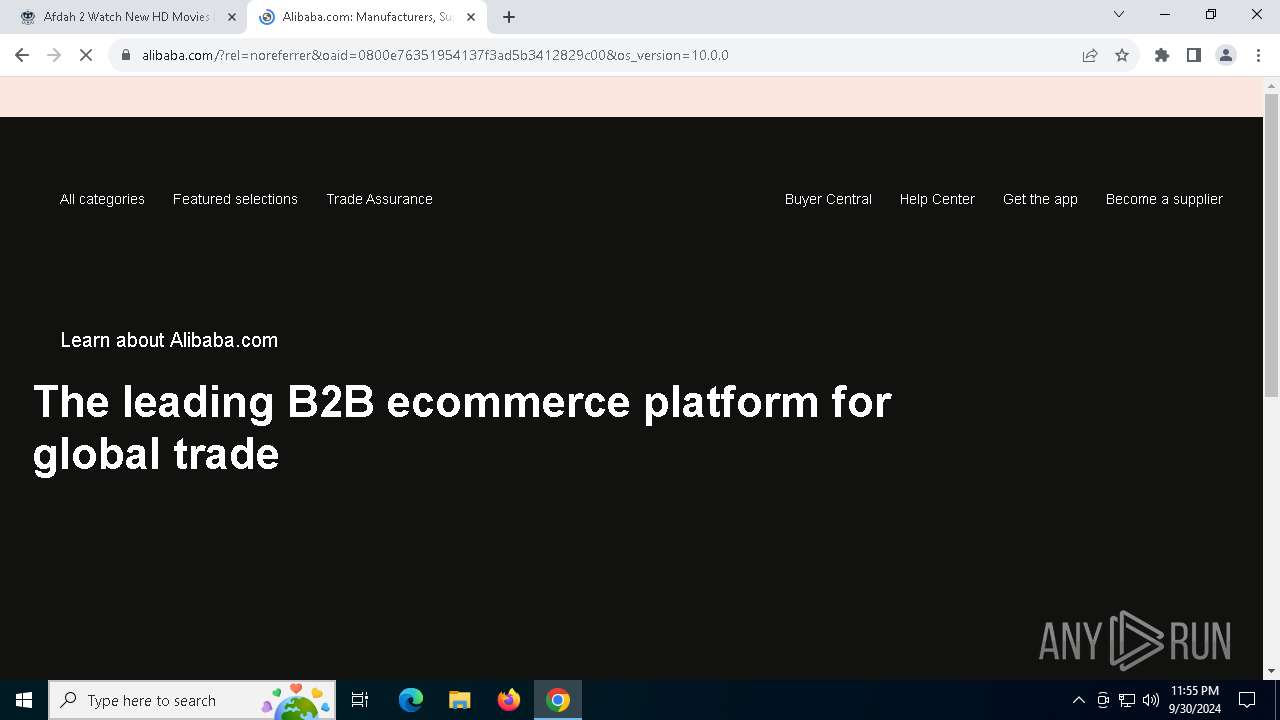Screen dimensions: 1280x720
Task: View site information lock icon
Action: [126, 55]
